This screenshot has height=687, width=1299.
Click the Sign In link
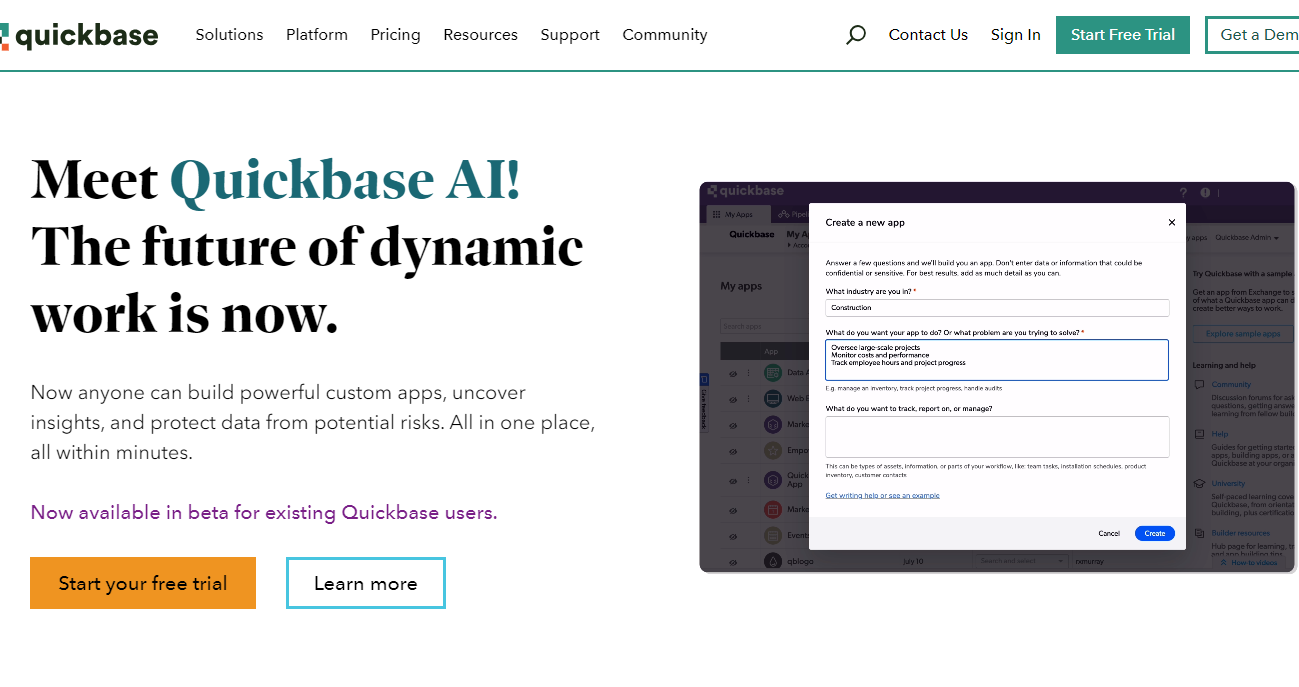(x=1015, y=35)
